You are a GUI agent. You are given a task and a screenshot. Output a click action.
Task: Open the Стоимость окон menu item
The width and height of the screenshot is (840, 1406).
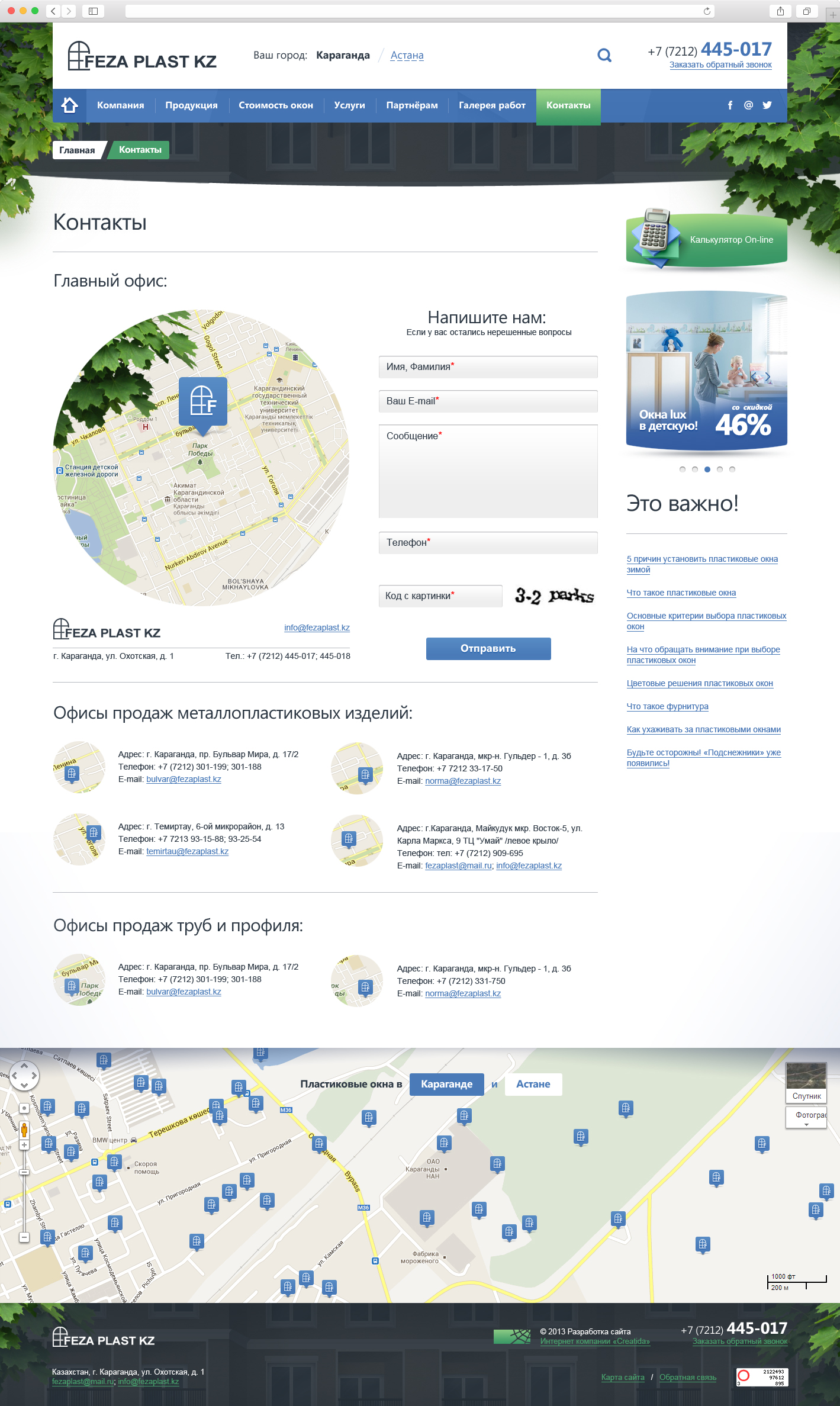tap(276, 105)
